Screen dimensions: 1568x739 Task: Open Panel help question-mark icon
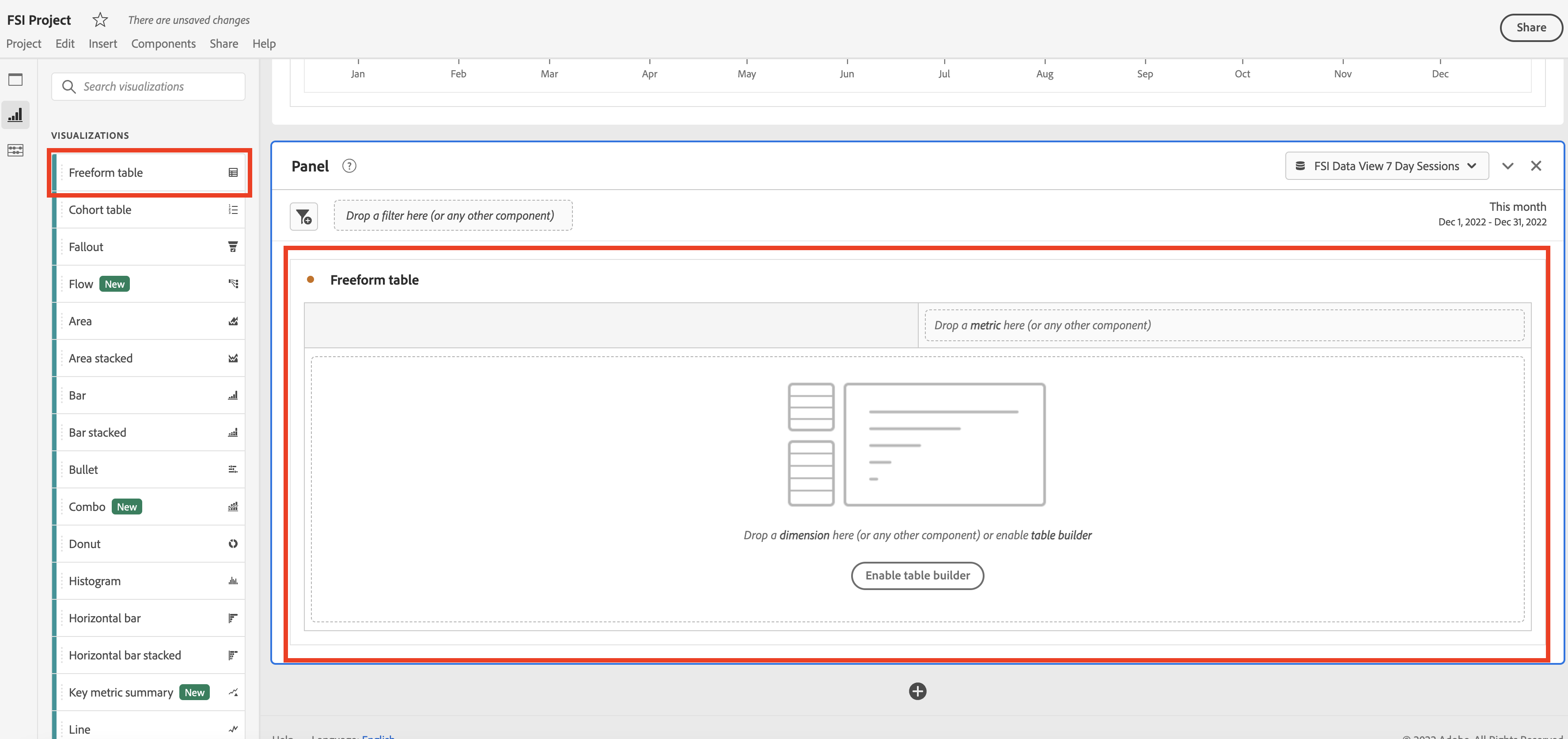pyautogui.click(x=349, y=166)
